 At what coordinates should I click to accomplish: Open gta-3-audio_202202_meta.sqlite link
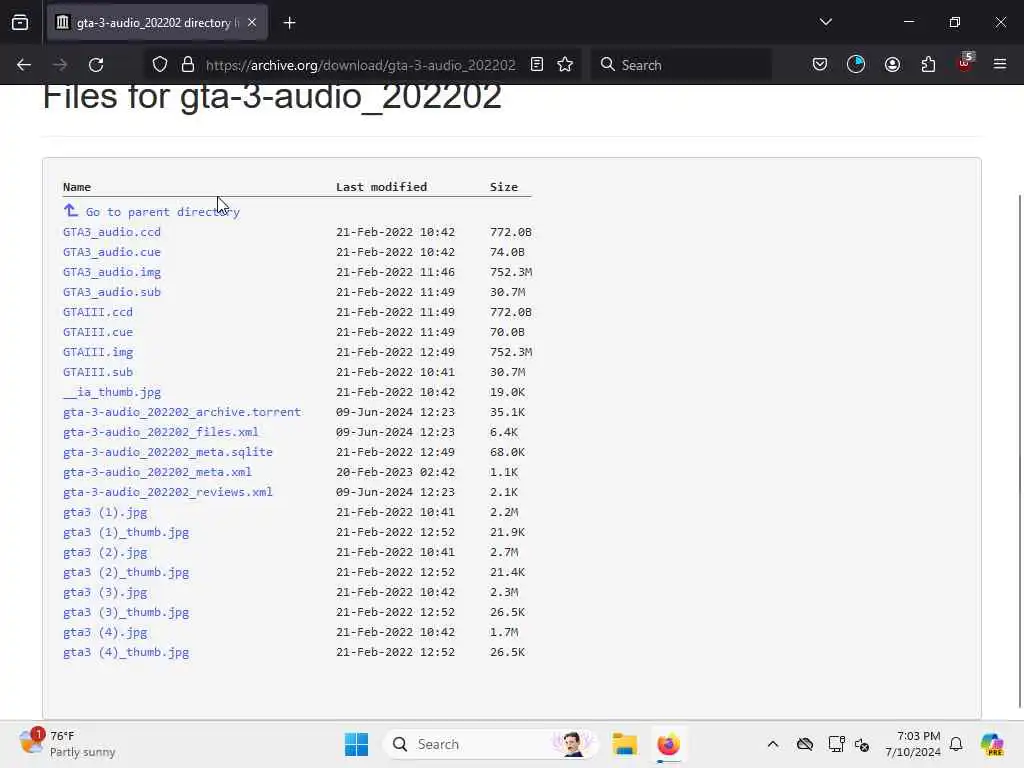click(x=168, y=452)
